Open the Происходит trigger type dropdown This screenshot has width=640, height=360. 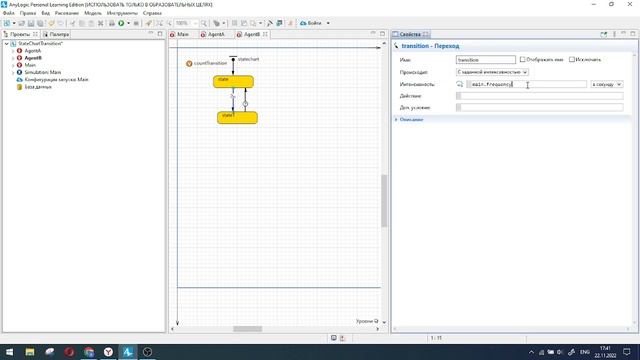coord(492,72)
